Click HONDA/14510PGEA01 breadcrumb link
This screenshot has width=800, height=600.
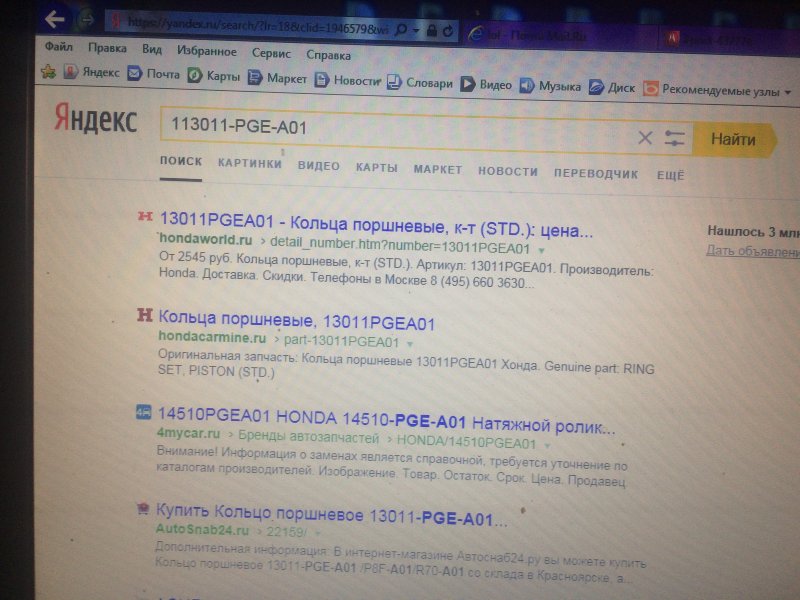click(x=466, y=441)
